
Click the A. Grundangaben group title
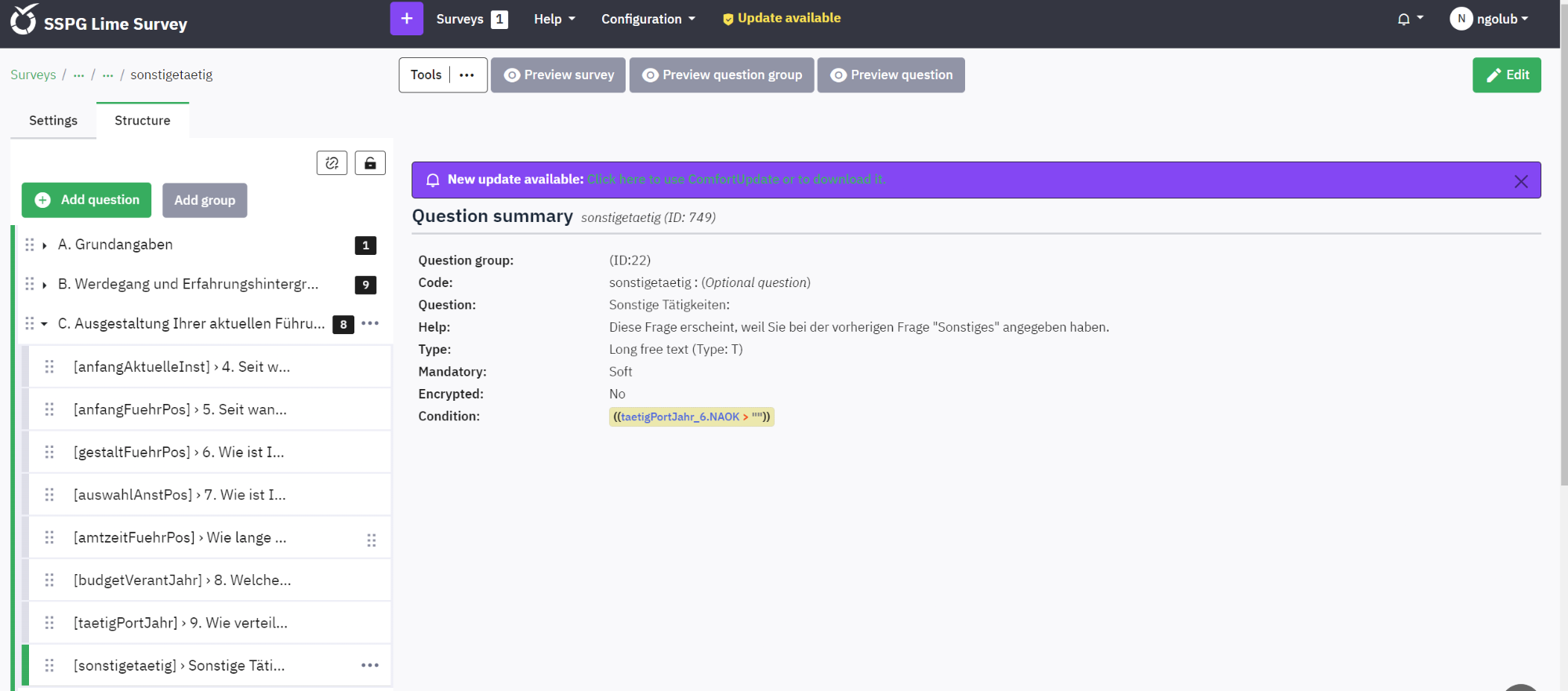click(115, 245)
